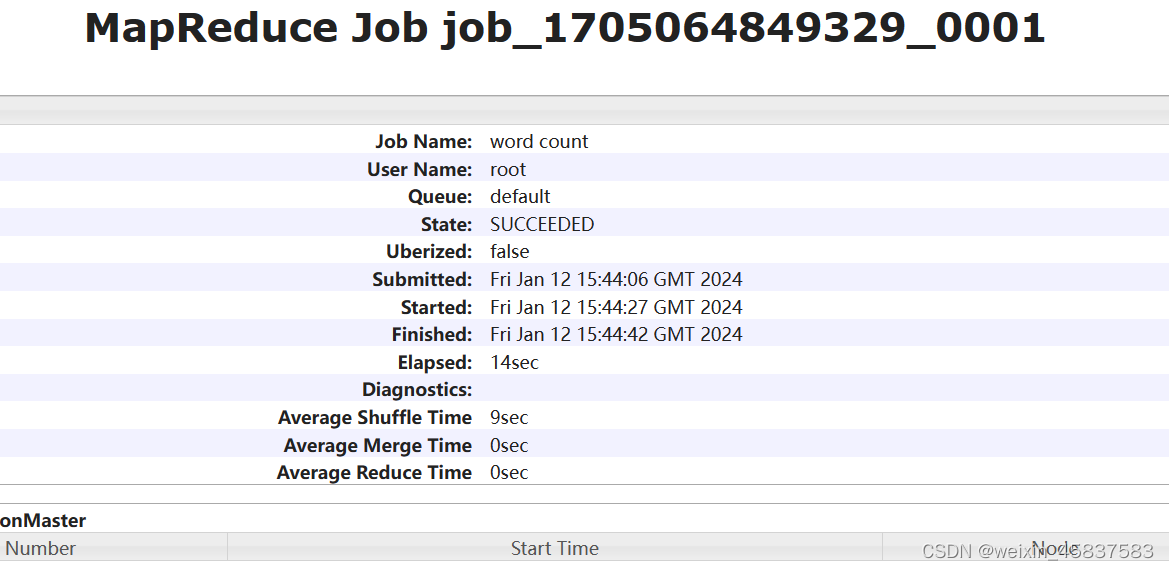Click the Started label

pos(436,307)
